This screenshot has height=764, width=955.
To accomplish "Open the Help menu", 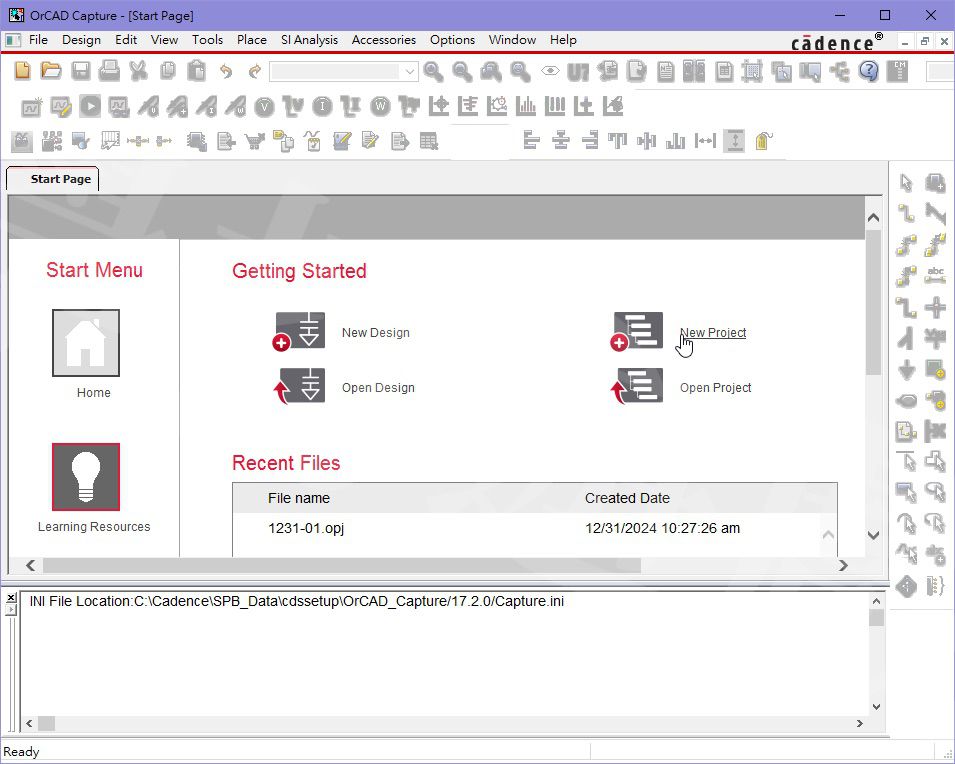I will pos(563,40).
